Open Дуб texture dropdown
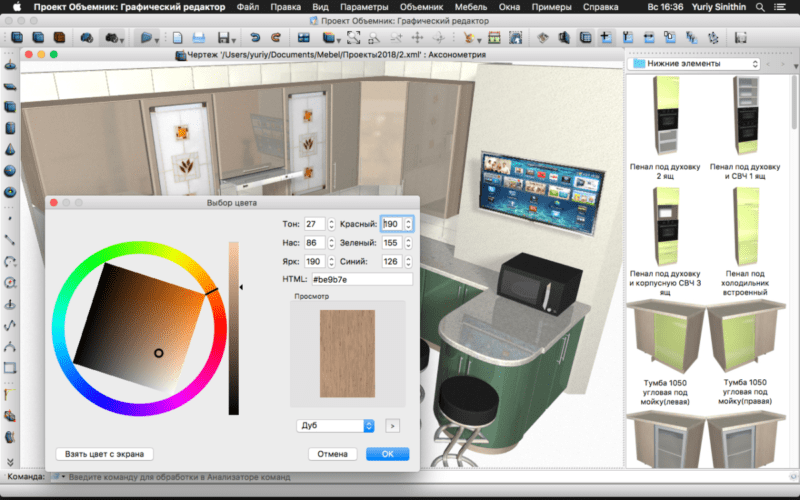 (x=335, y=426)
